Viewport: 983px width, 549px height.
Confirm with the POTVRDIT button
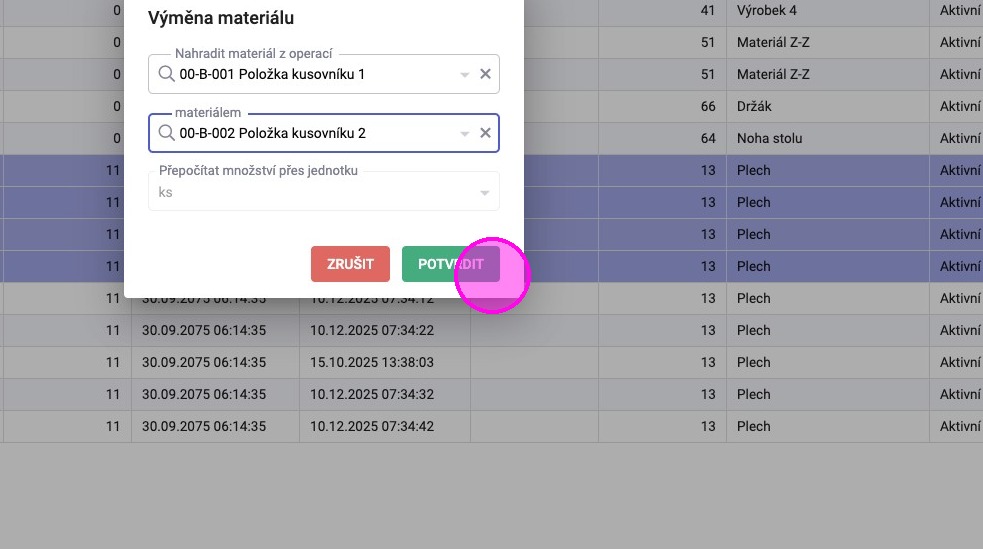(x=451, y=264)
